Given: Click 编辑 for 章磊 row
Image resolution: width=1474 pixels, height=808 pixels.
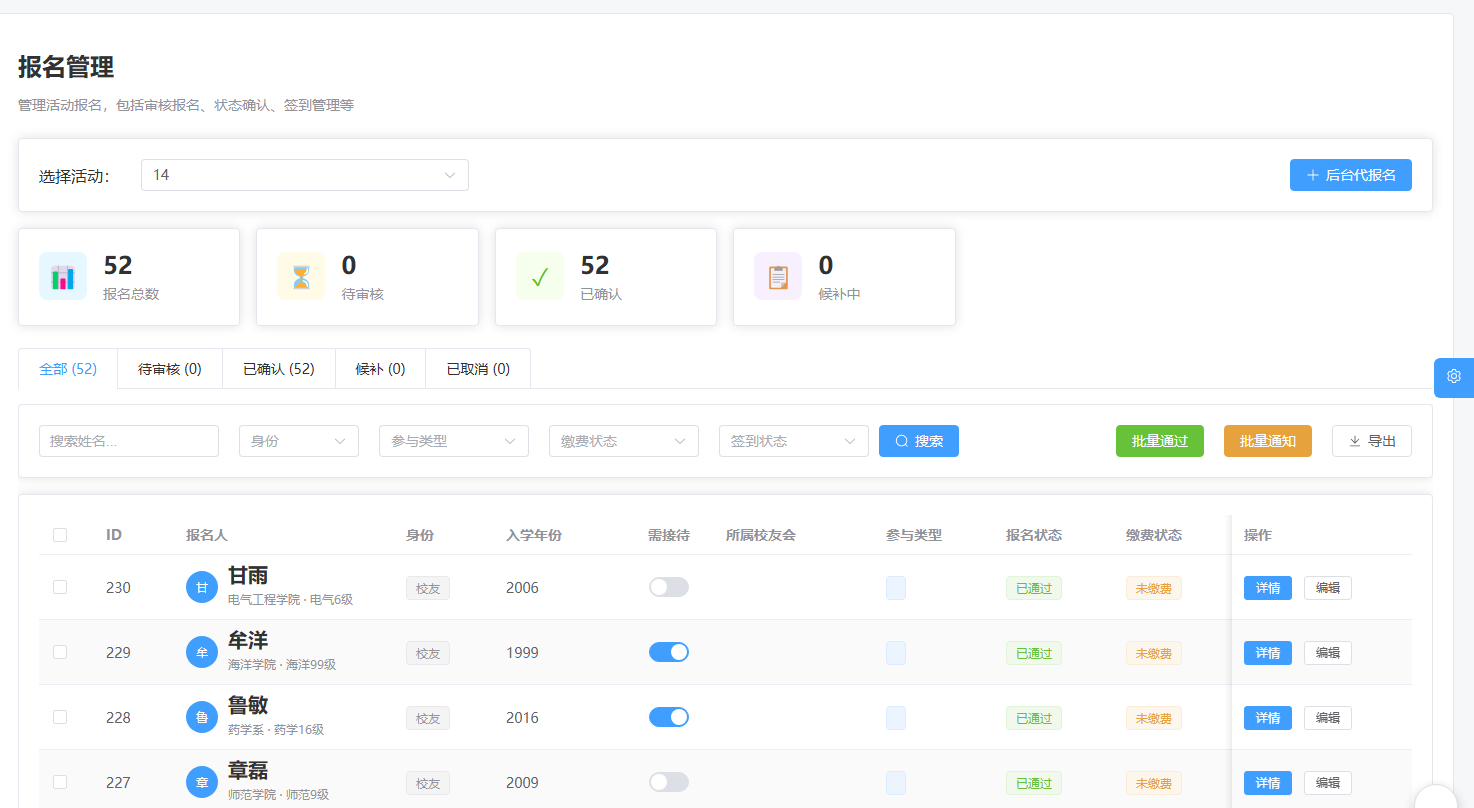Looking at the screenshot, I should (x=1328, y=783).
